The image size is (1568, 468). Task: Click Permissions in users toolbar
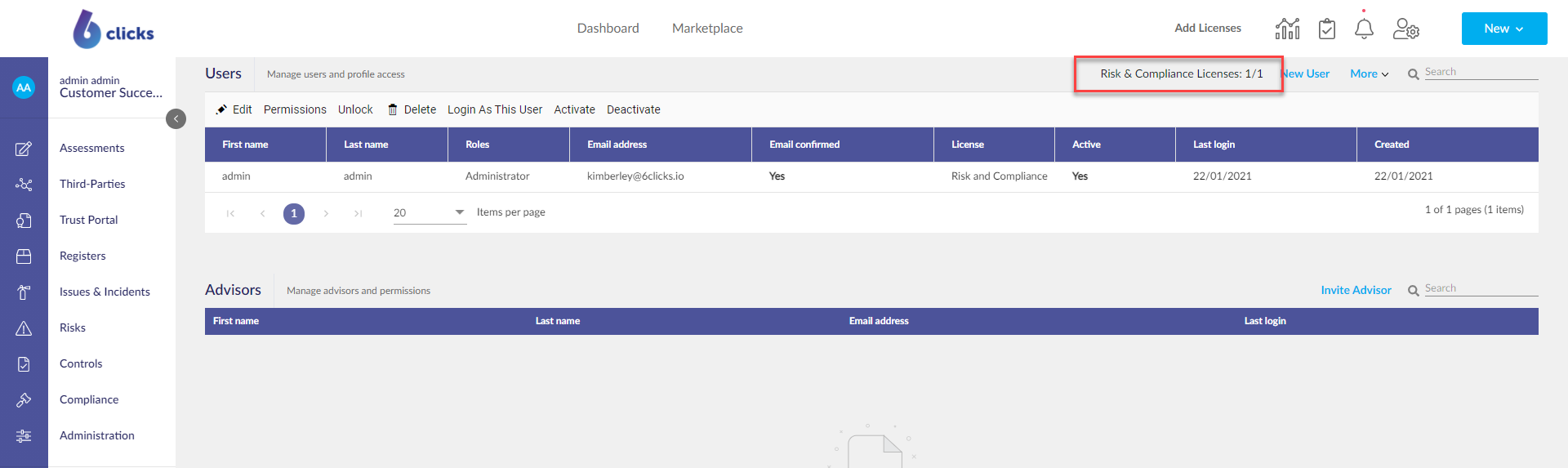click(x=295, y=109)
